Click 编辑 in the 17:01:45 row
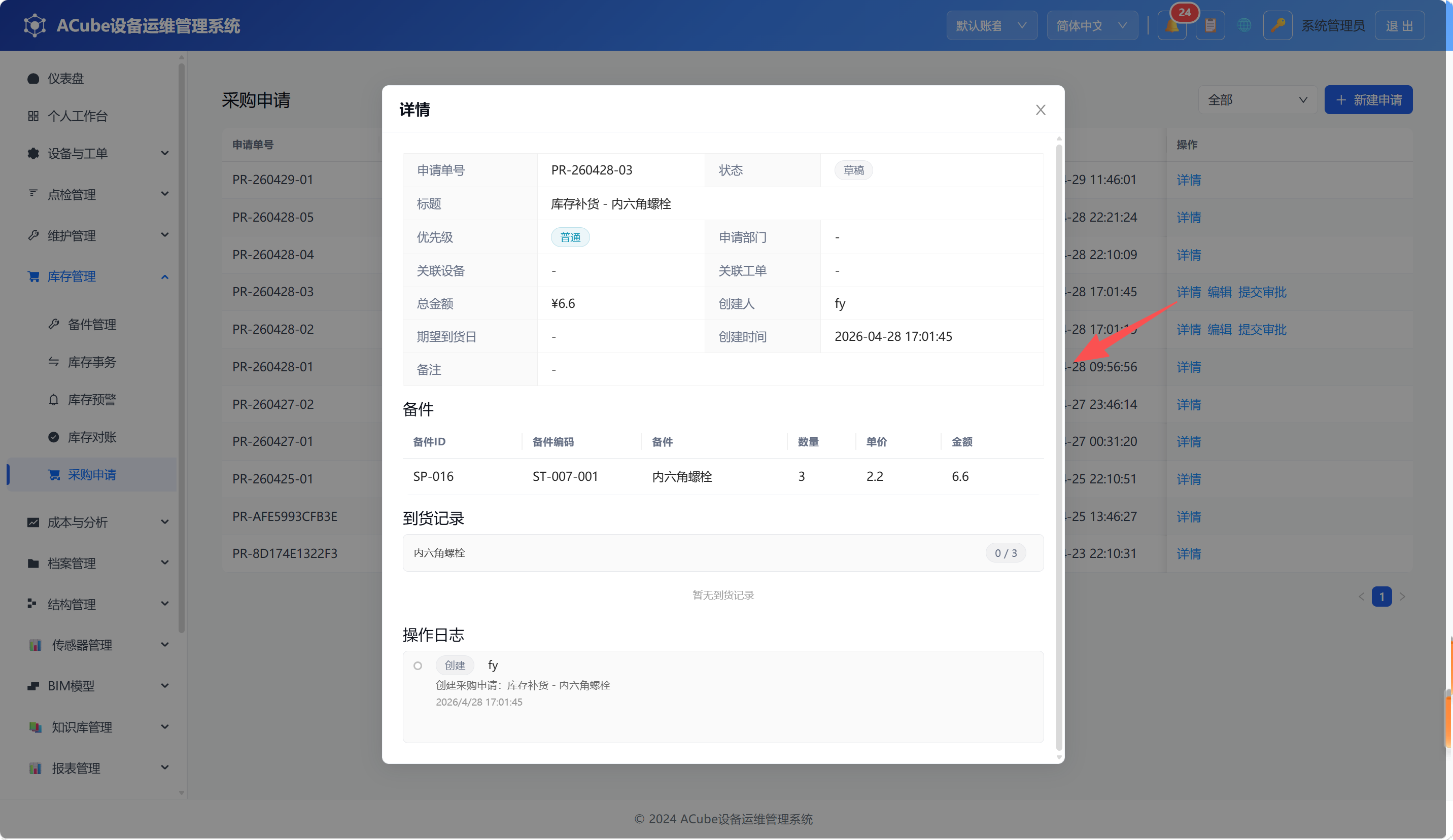The image size is (1453, 840). (x=1219, y=292)
